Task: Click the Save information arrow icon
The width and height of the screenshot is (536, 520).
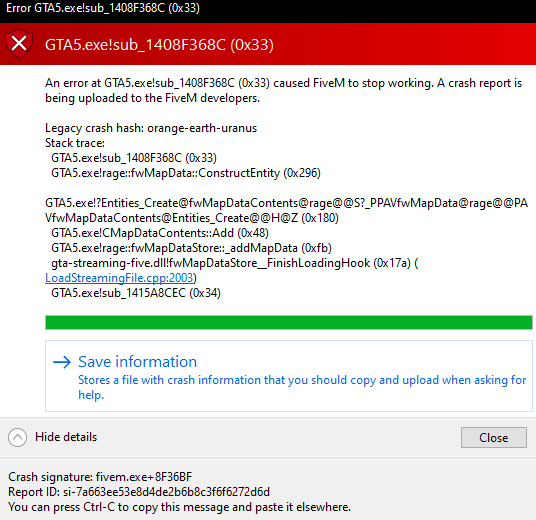Action: 62,362
